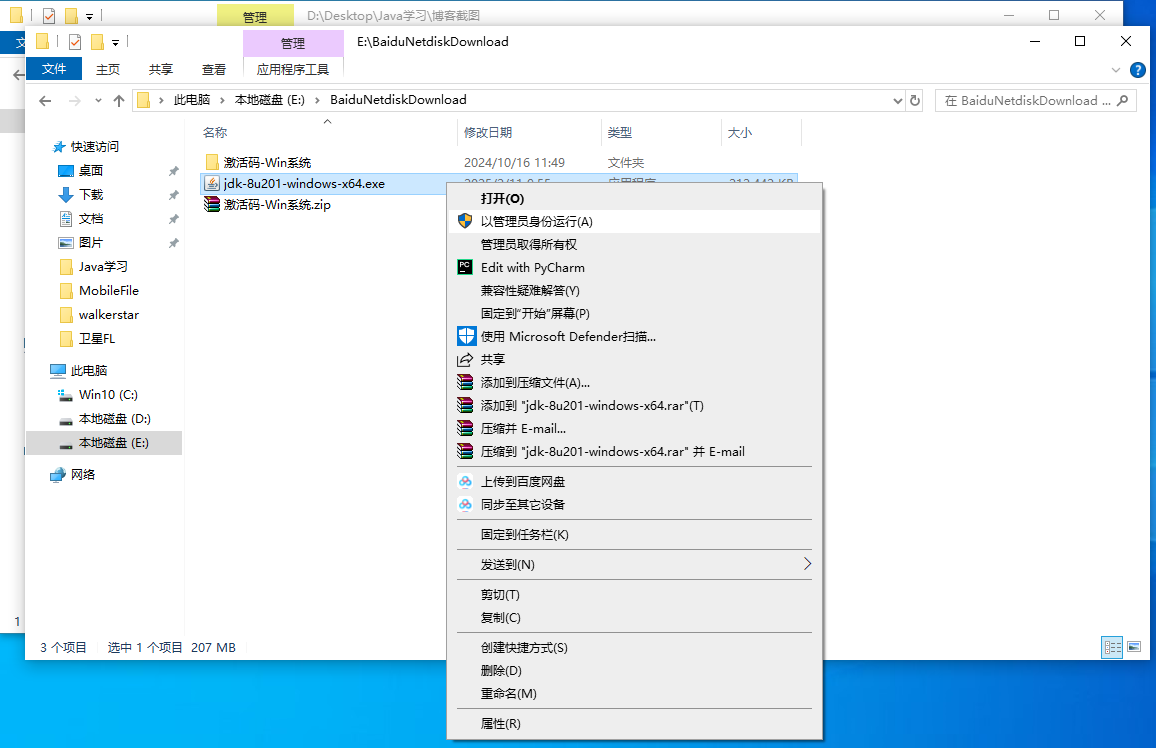Open the help question mark icon
The width and height of the screenshot is (1156, 748).
click(x=1138, y=70)
